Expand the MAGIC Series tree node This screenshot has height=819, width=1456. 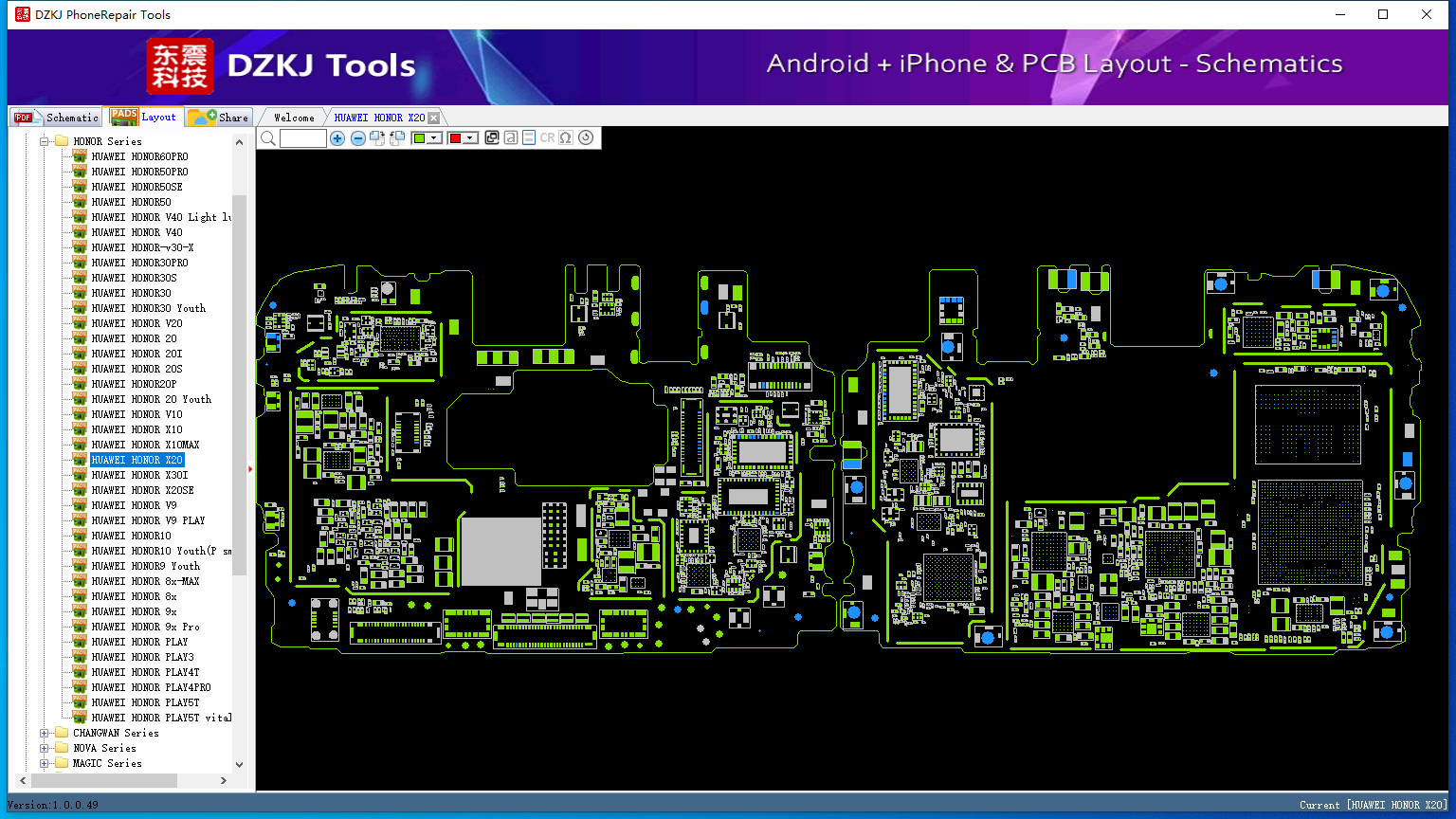(x=44, y=763)
